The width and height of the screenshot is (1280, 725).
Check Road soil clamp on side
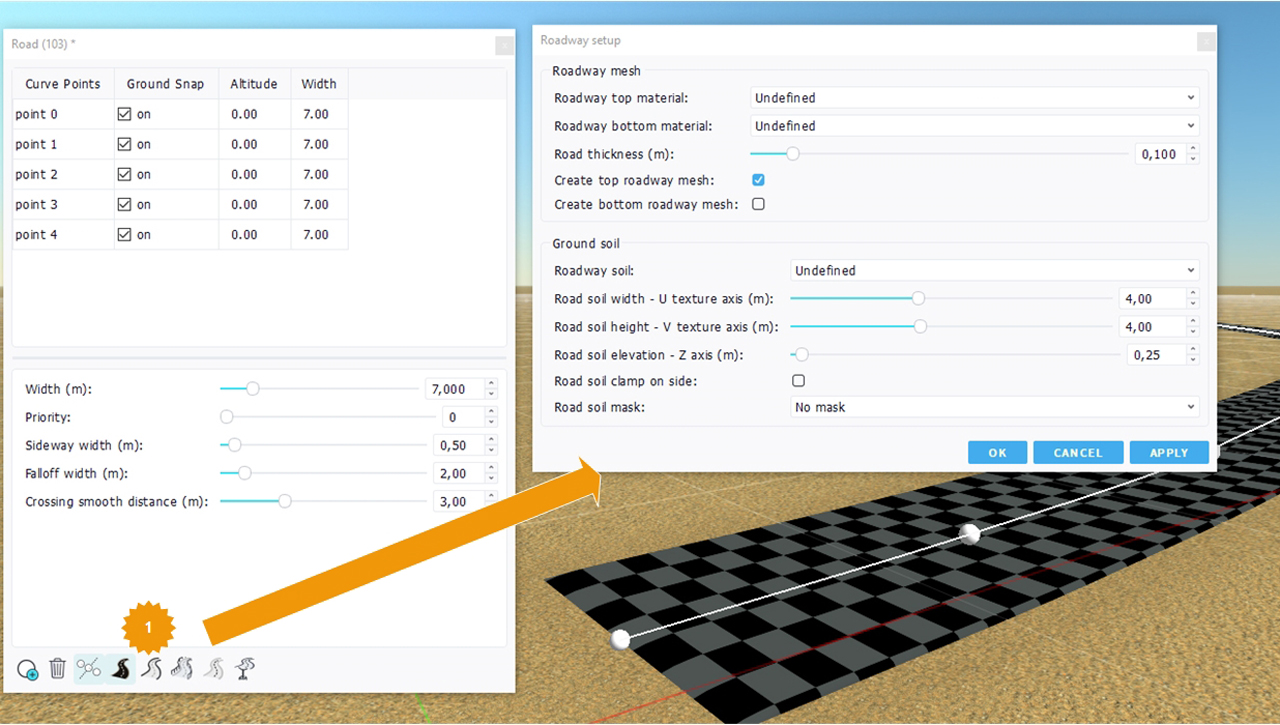click(798, 381)
